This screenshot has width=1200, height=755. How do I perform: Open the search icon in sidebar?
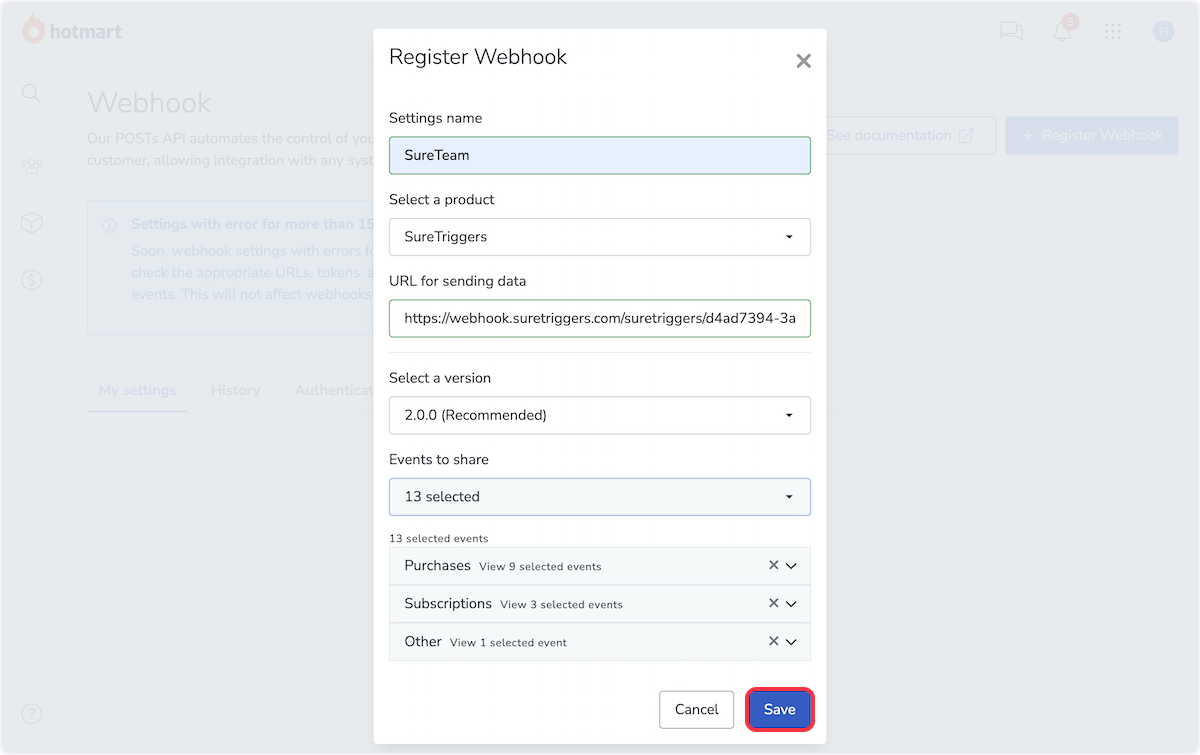31,93
